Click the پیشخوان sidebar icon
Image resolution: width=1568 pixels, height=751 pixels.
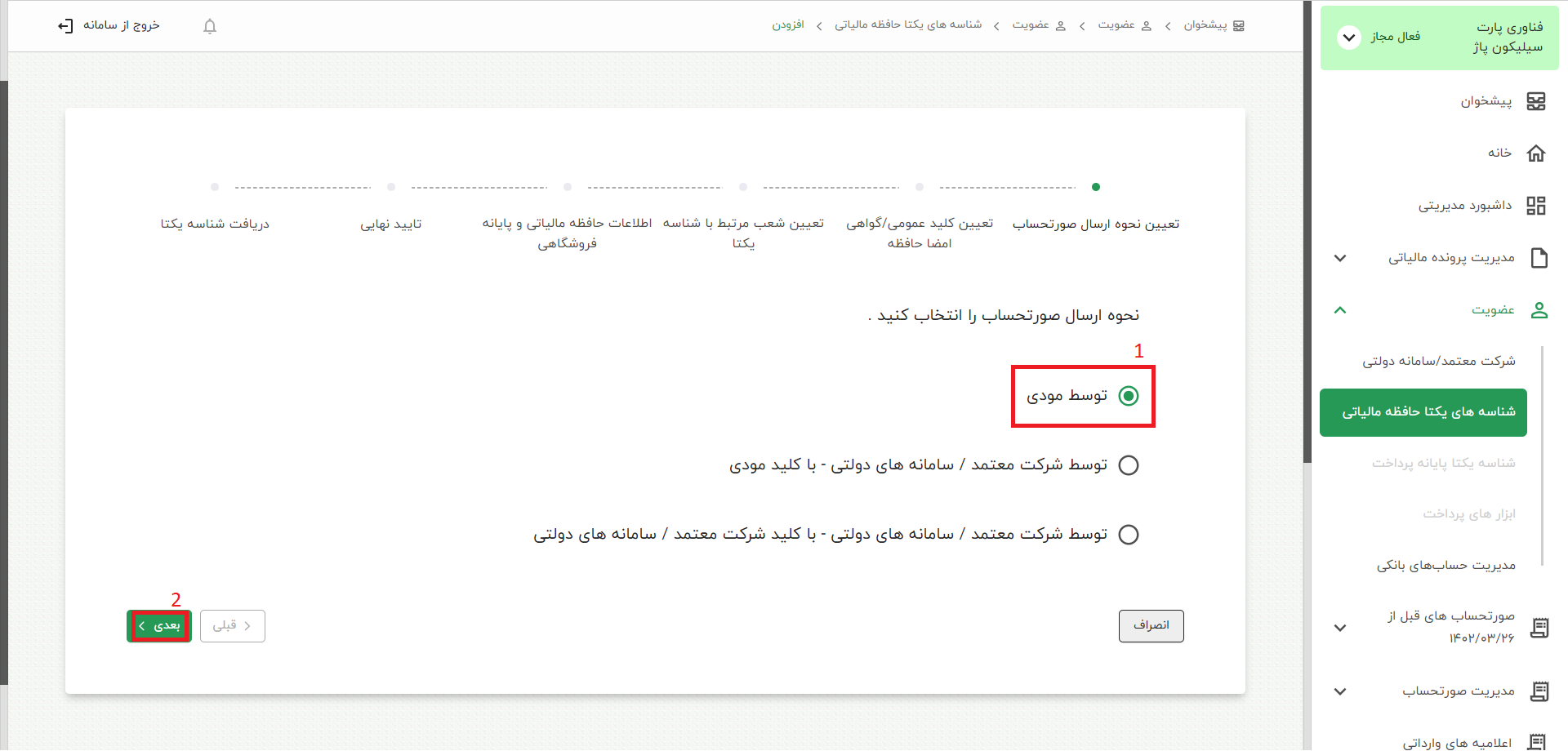point(1536,101)
